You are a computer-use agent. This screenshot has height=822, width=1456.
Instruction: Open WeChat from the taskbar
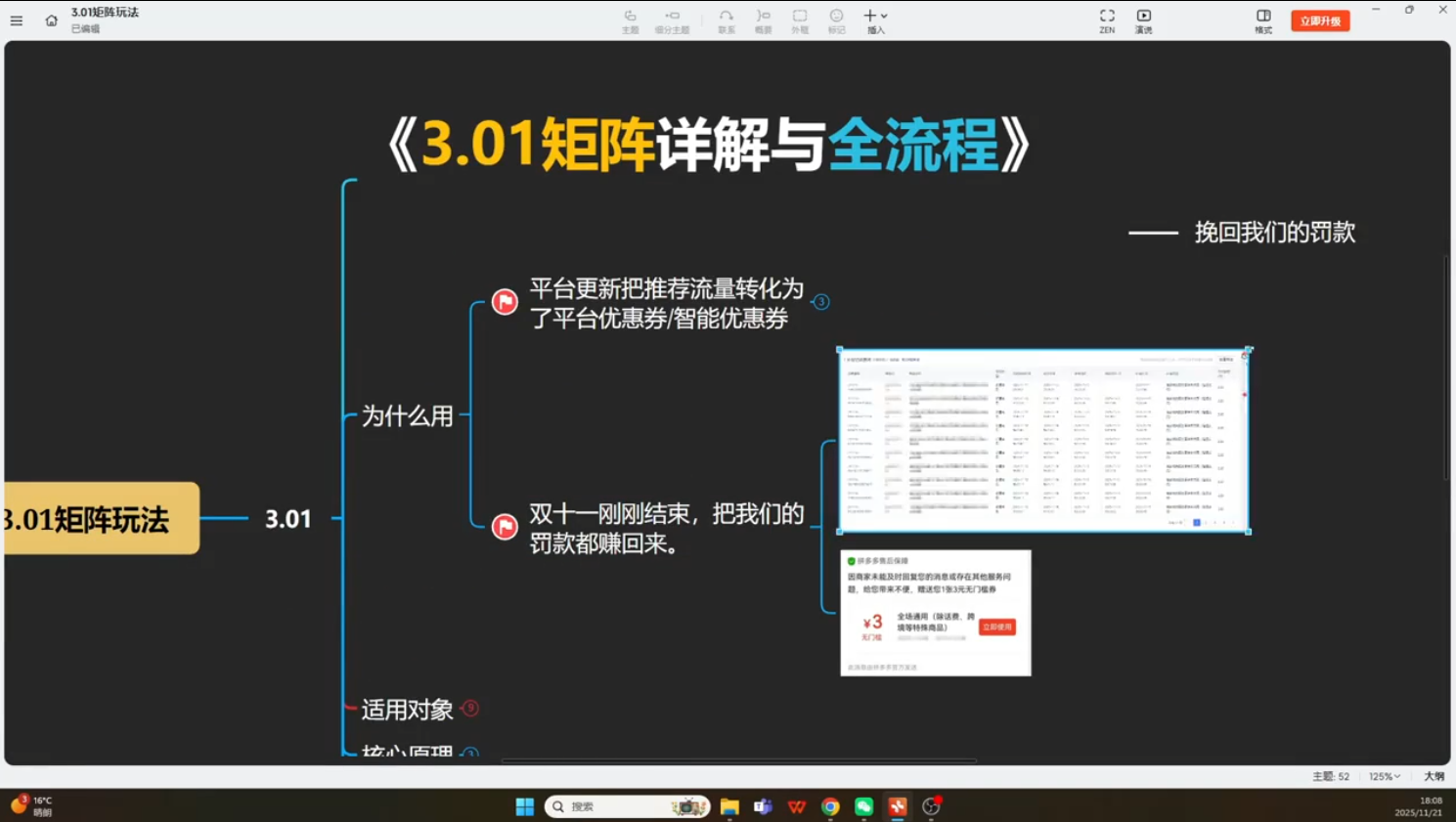click(863, 806)
